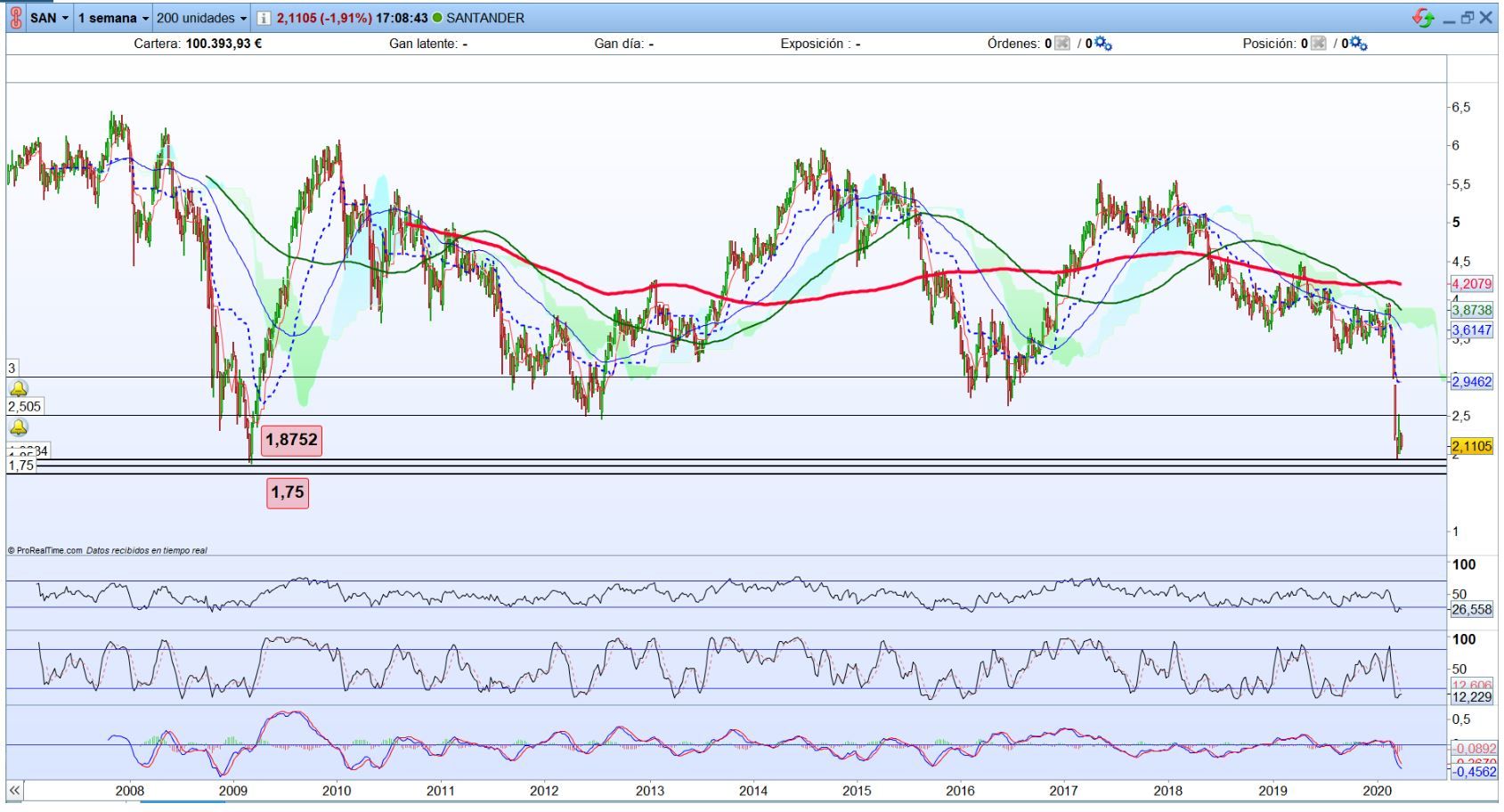Click the blue price label 2,9462

(1472, 381)
